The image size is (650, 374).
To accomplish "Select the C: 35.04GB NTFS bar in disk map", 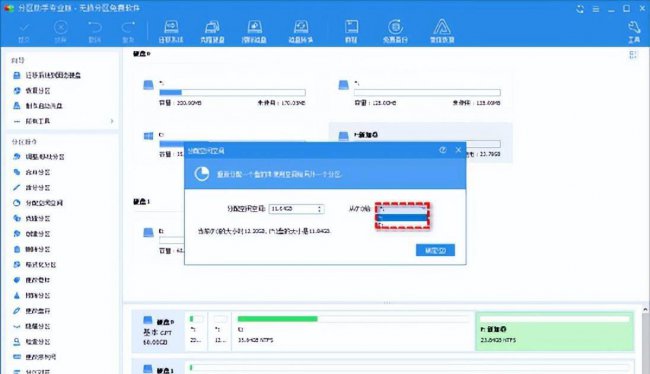I will pos(353,330).
